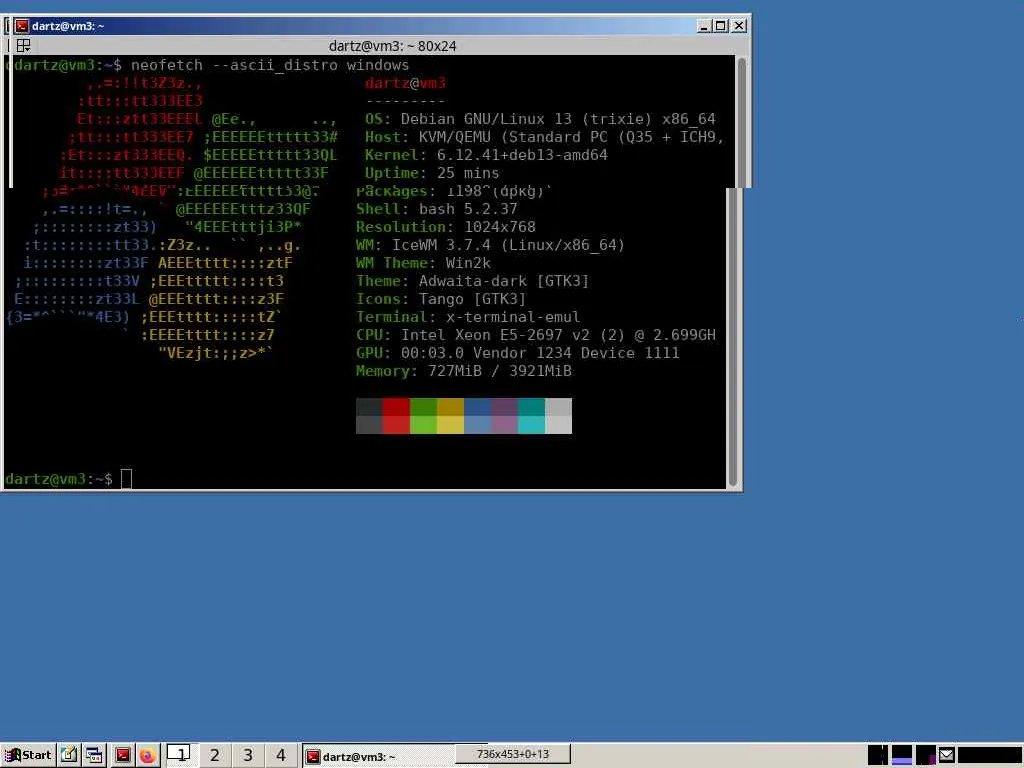
Task: Click the 'GPU: 00:03.0 Vendor 1234' line
Action: tap(517, 353)
